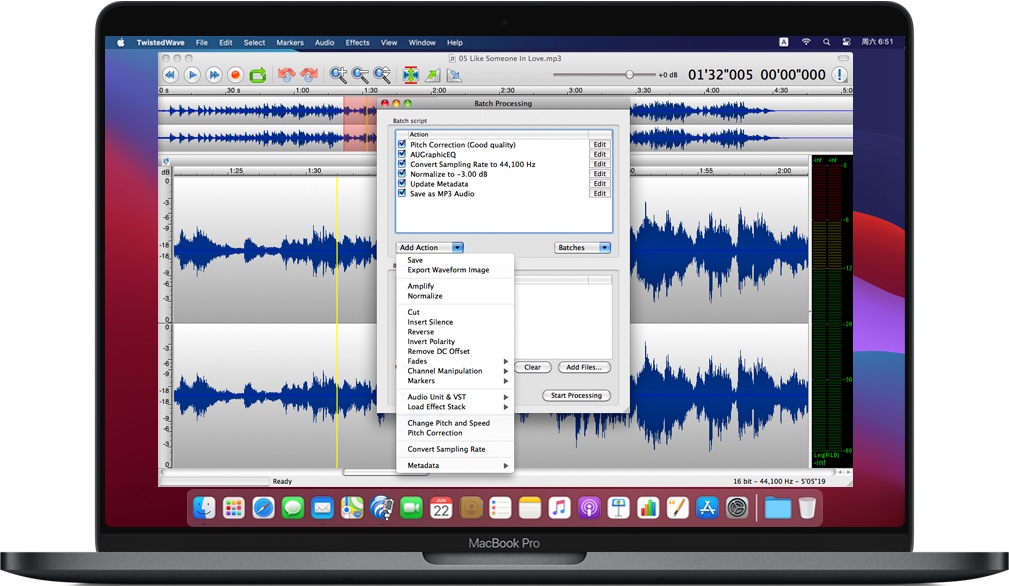Screen dimensions: 1009x586
Task: Uncheck the Save as MP3 Audio action
Action: (x=401, y=193)
